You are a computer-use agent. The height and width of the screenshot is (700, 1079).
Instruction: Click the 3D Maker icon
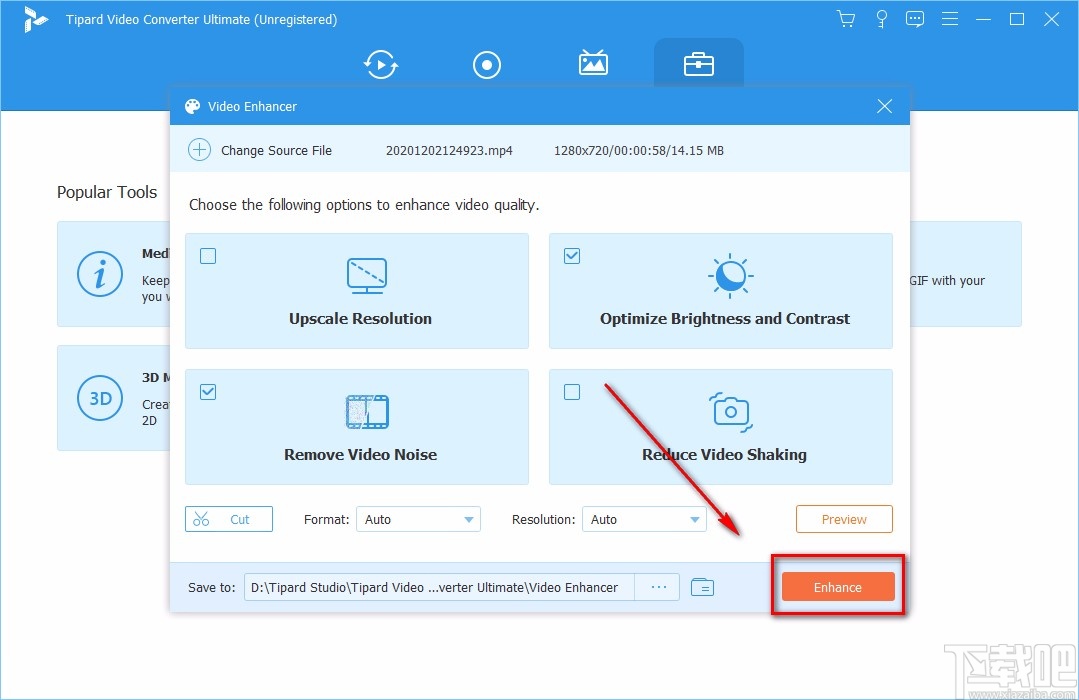click(100, 398)
